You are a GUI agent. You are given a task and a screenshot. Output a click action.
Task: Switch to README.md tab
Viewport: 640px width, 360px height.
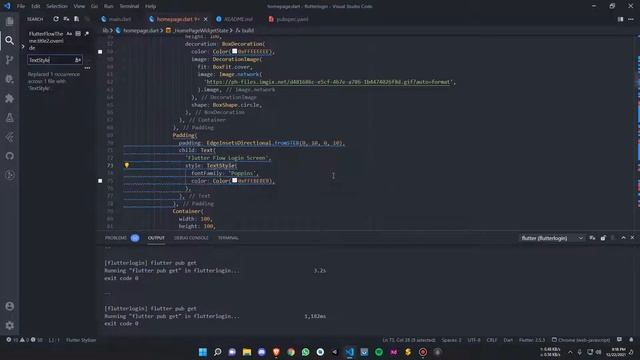click(x=238, y=19)
